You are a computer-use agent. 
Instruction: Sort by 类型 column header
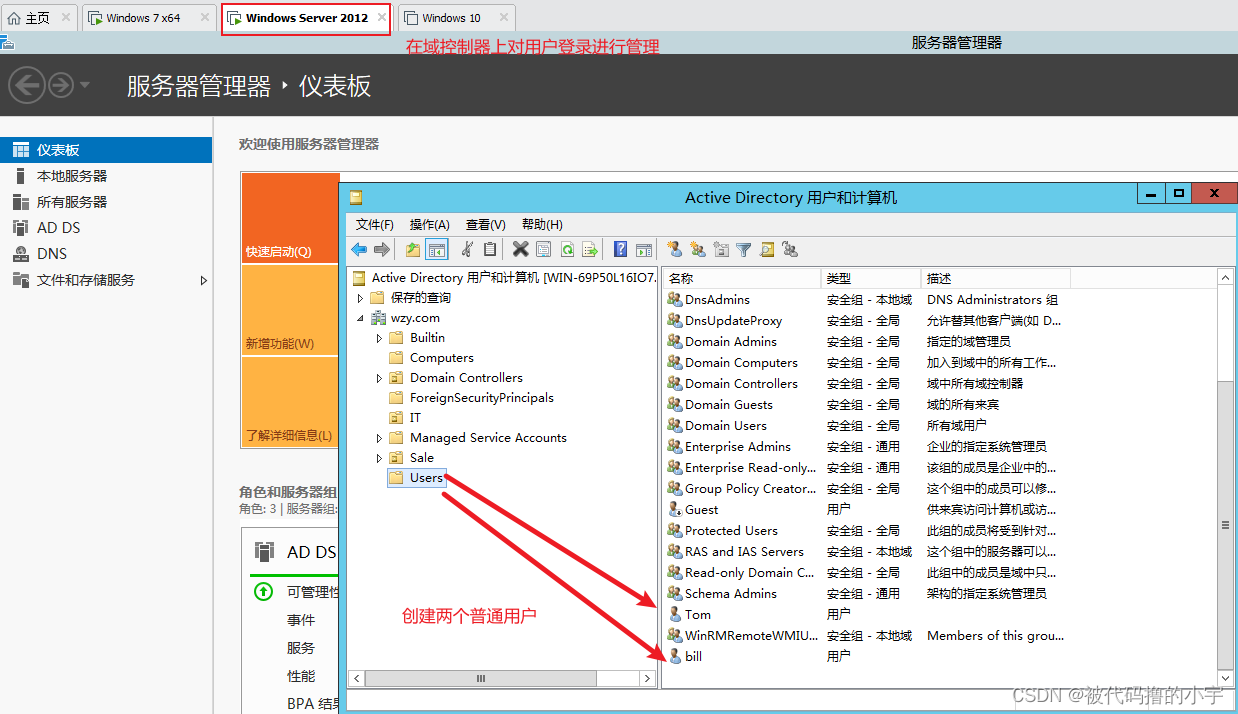[871, 278]
